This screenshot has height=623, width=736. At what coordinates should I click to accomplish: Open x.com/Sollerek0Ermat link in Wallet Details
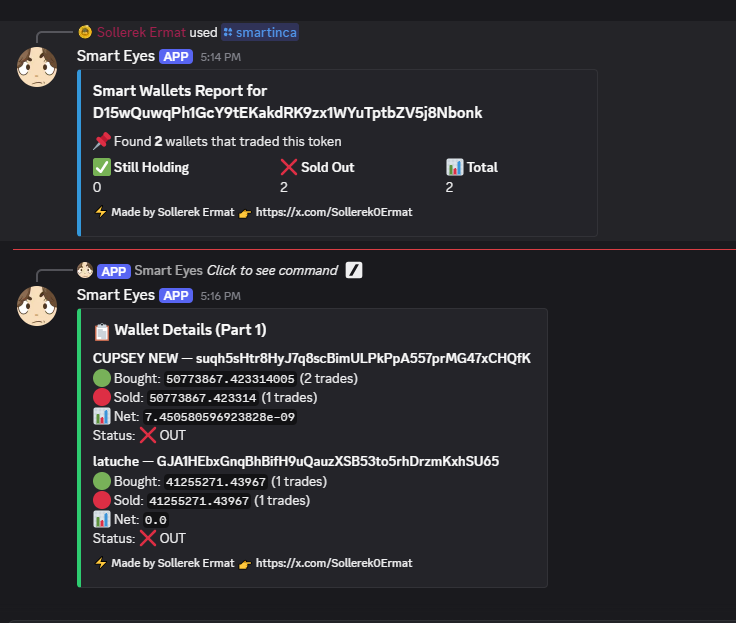(x=334, y=563)
